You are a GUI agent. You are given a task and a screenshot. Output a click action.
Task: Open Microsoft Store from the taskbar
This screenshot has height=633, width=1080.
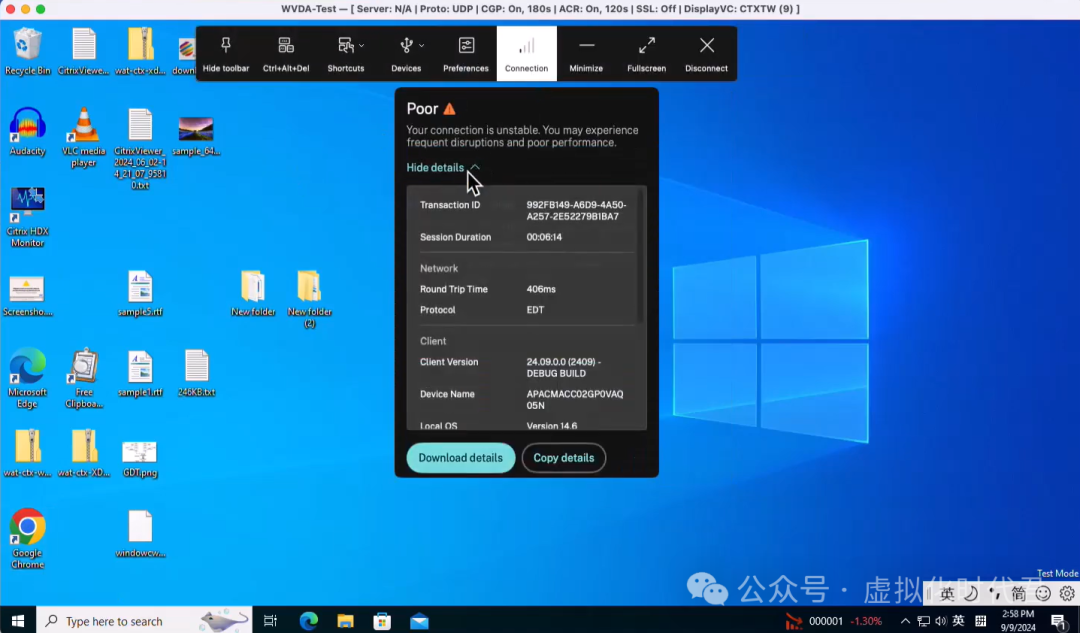(382, 621)
